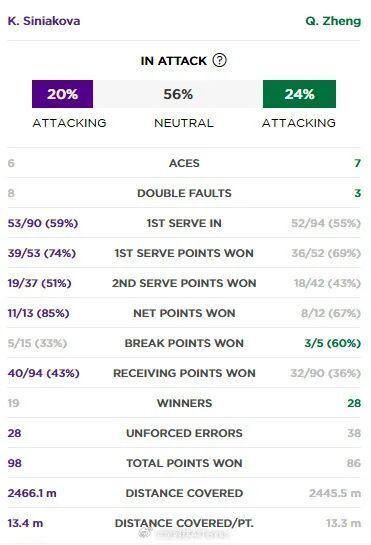Click Siniakova's 28 unforced errors value
The width and height of the screenshot is (371, 545).
click(x=14, y=433)
